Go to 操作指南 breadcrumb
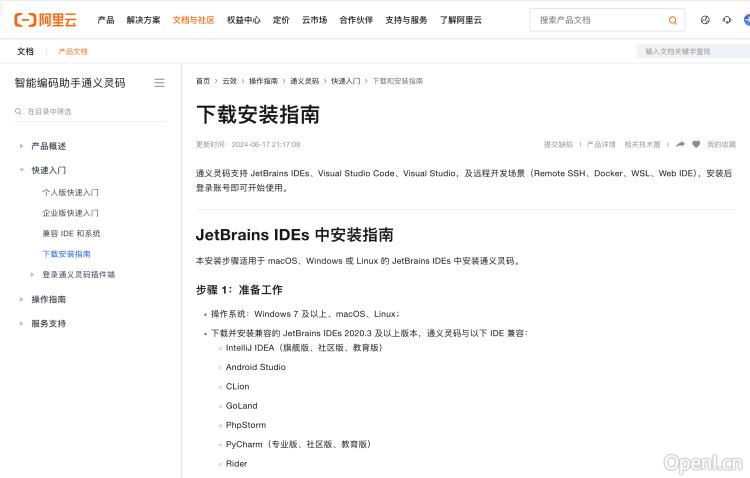Screen dimensions: 750x478 click(x=264, y=81)
